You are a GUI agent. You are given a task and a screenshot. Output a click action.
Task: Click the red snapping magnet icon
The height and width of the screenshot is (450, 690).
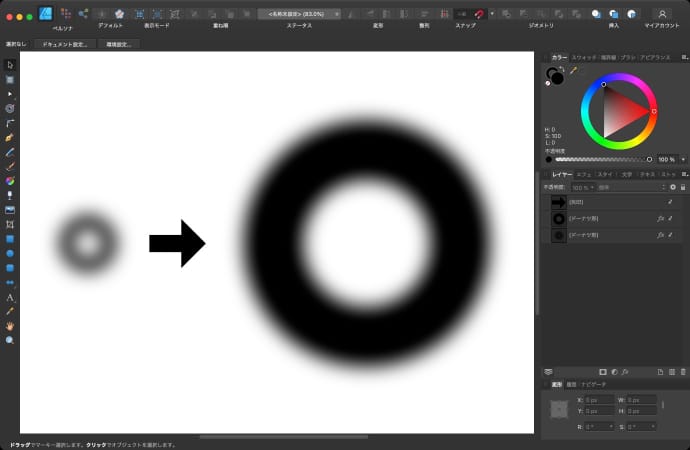coord(479,14)
